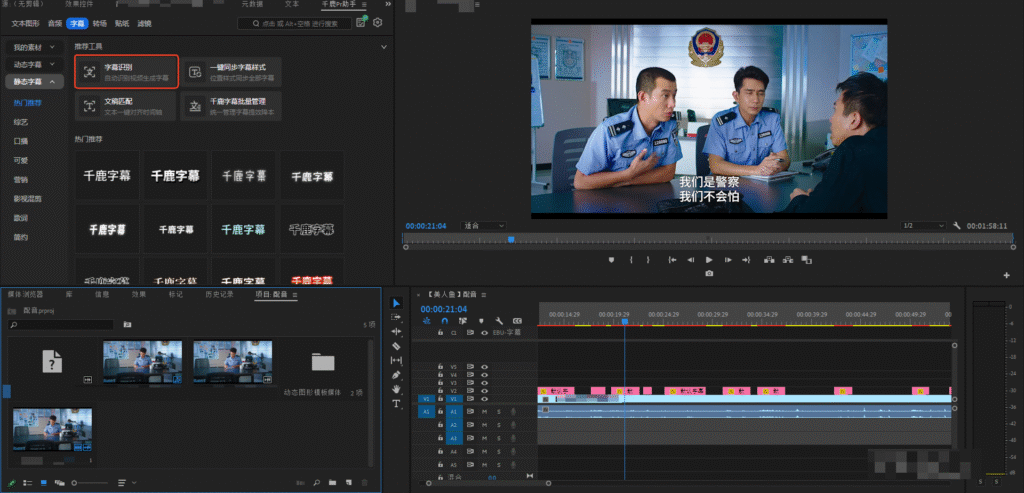This screenshot has width=1024, height=493.
Task: Click the 字幕识别 subtitle recognition tool
Action: click(x=126, y=72)
